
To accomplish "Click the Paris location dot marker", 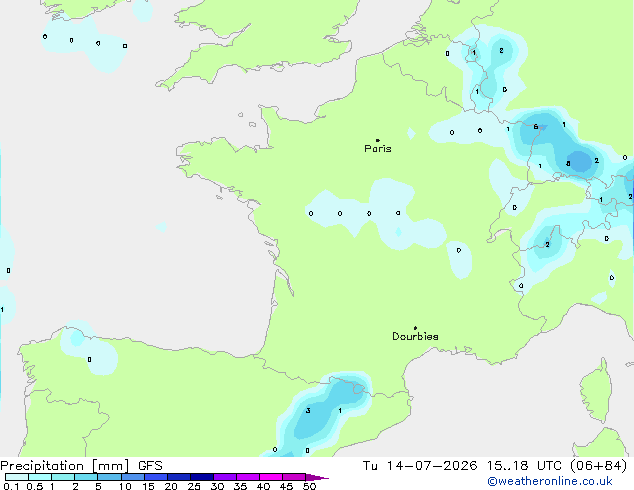I will click(x=378, y=140).
